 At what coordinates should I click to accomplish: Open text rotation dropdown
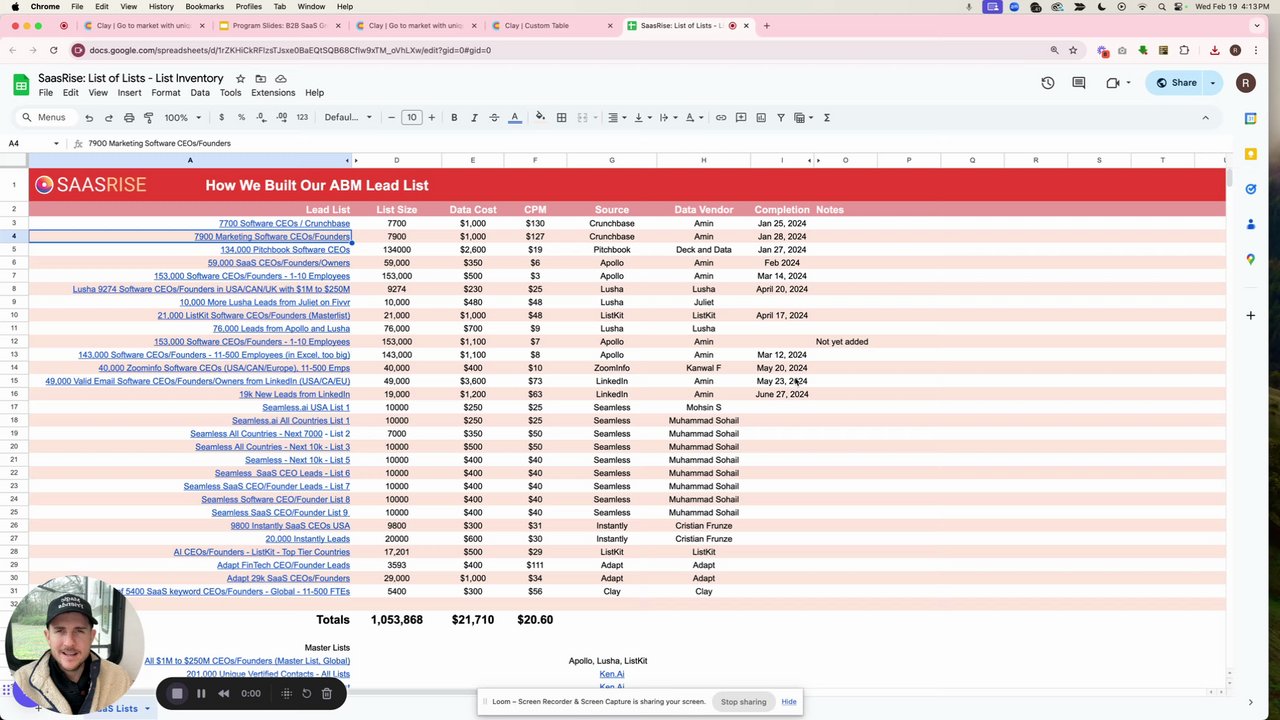pyautogui.click(x=693, y=118)
